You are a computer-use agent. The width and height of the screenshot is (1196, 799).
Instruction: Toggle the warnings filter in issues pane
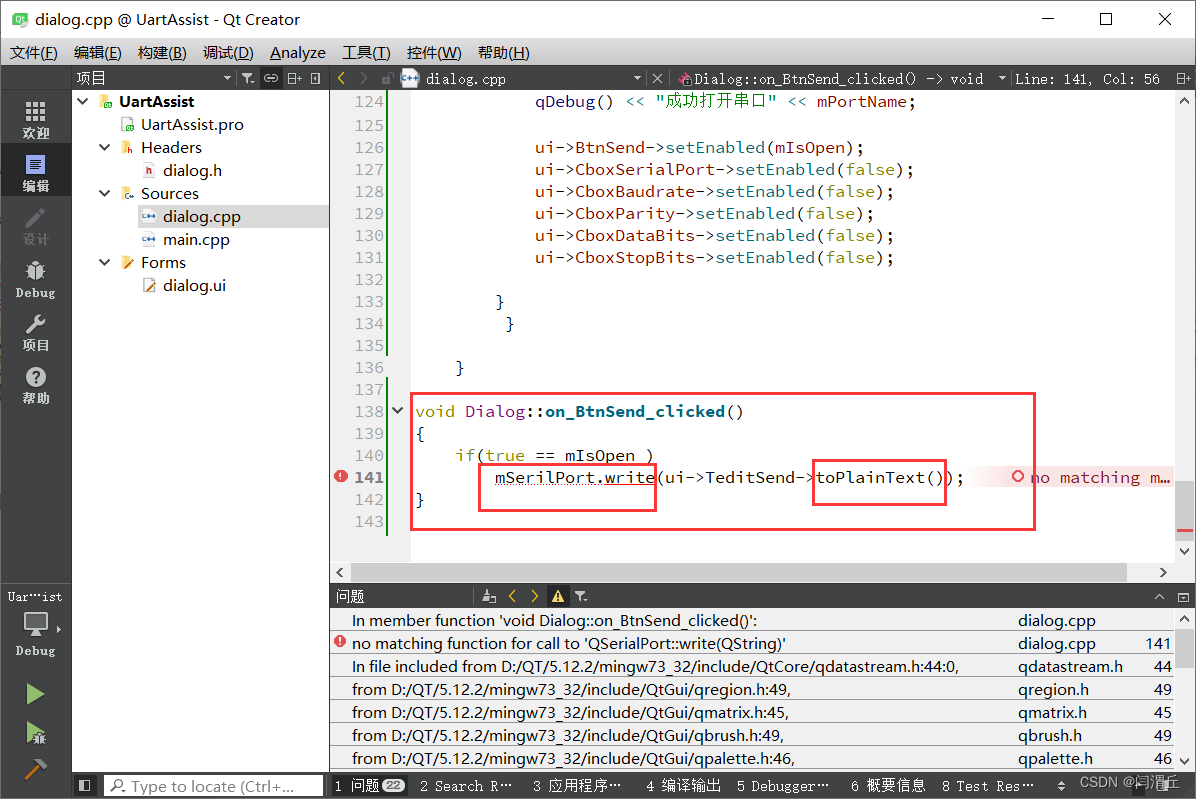(x=558, y=596)
